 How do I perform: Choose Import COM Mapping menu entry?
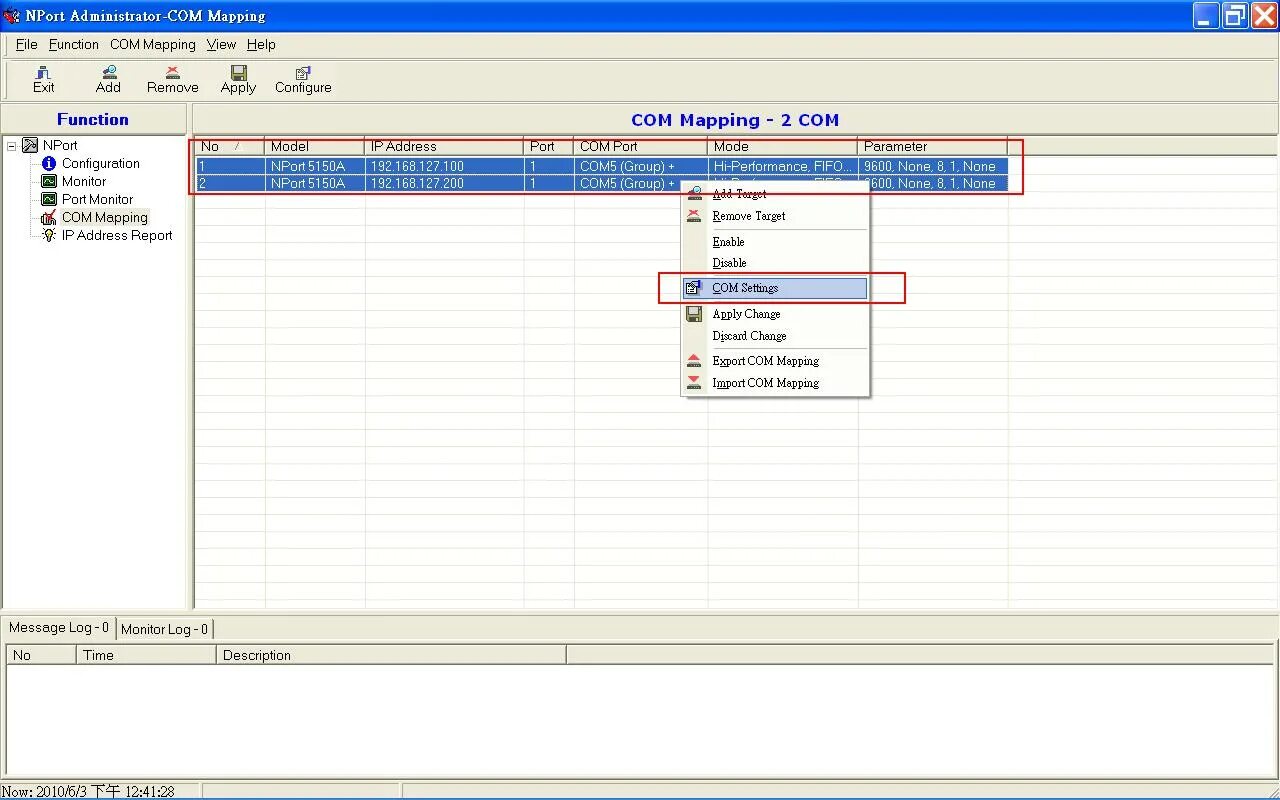click(775, 383)
